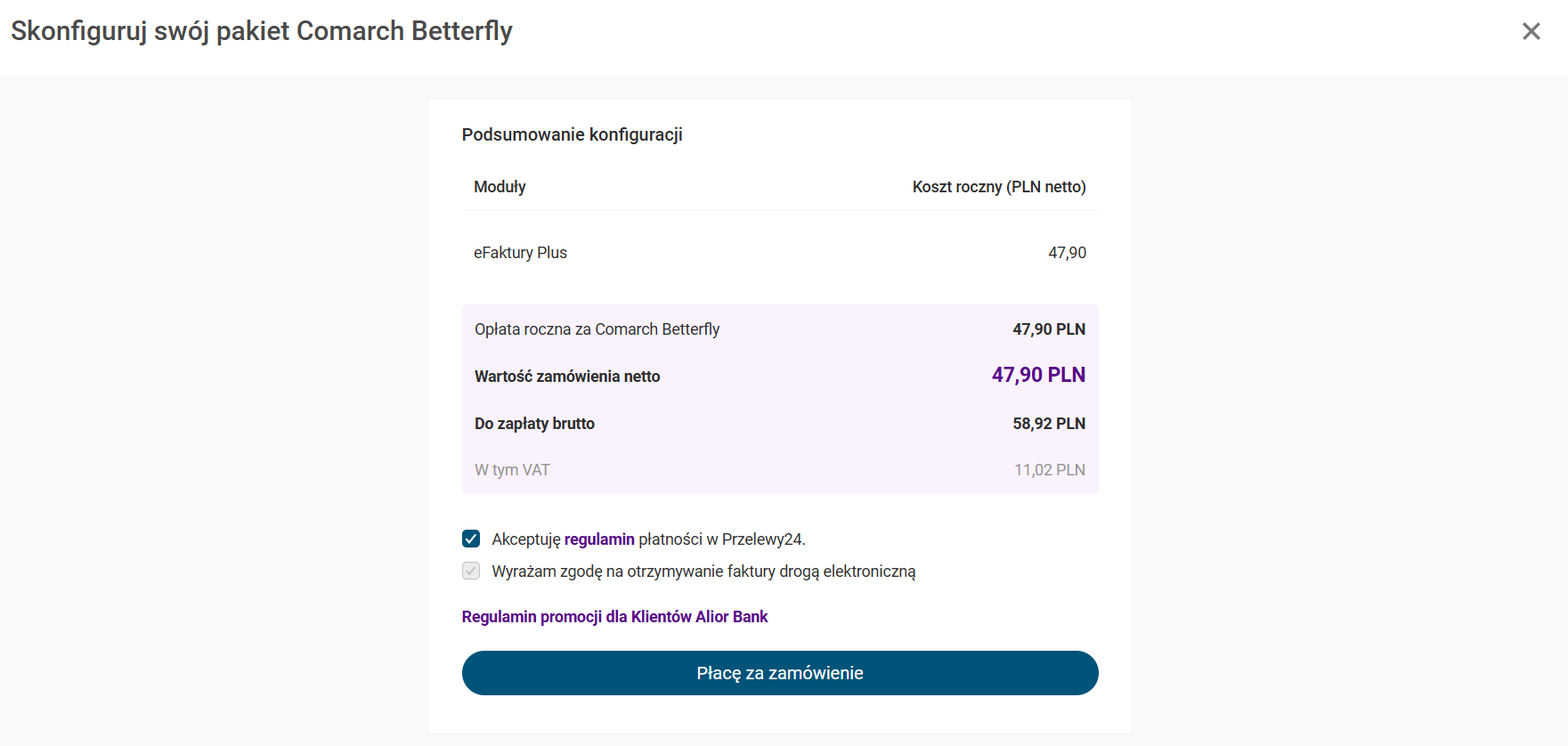The height and width of the screenshot is (746, 1568).
Task: Click the Opłata roczna za Comarch Betterfly label
Action: pyautogui.click(x=597, y=329)
